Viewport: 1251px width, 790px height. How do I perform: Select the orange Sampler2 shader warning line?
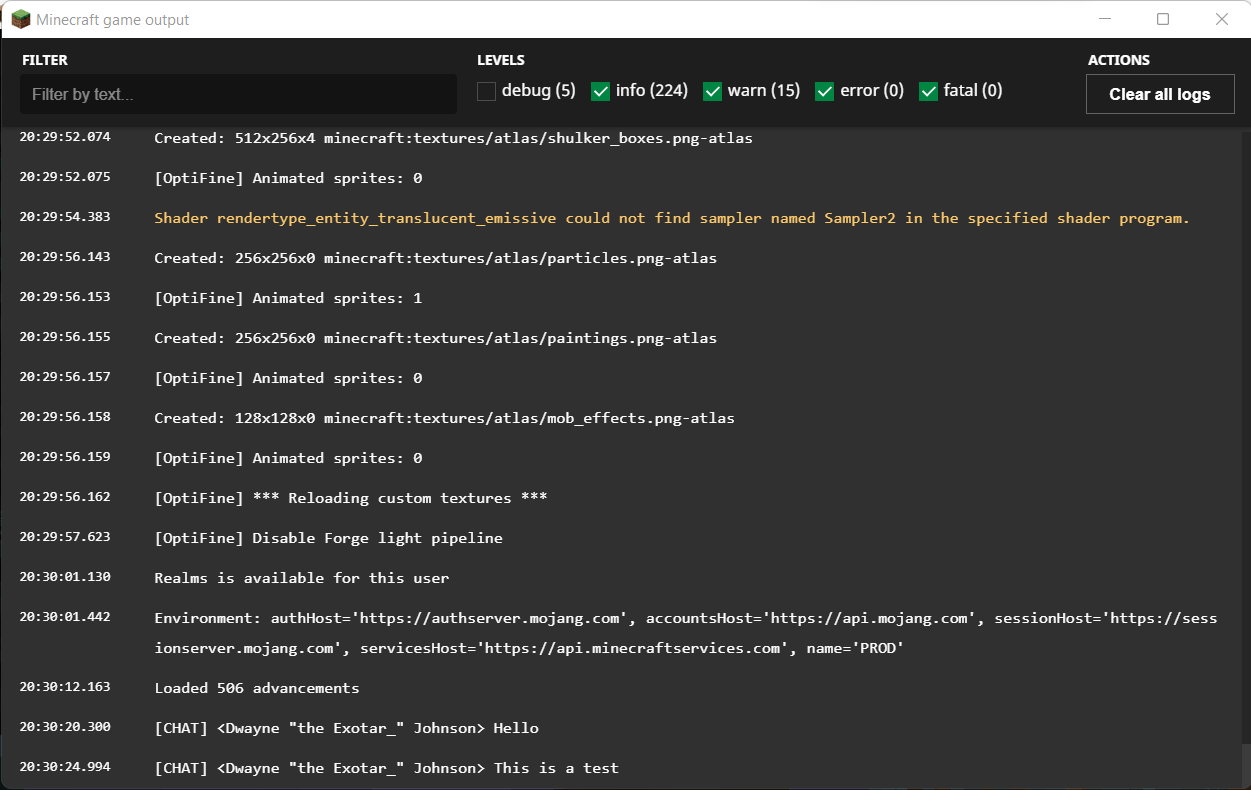(671, 218)
